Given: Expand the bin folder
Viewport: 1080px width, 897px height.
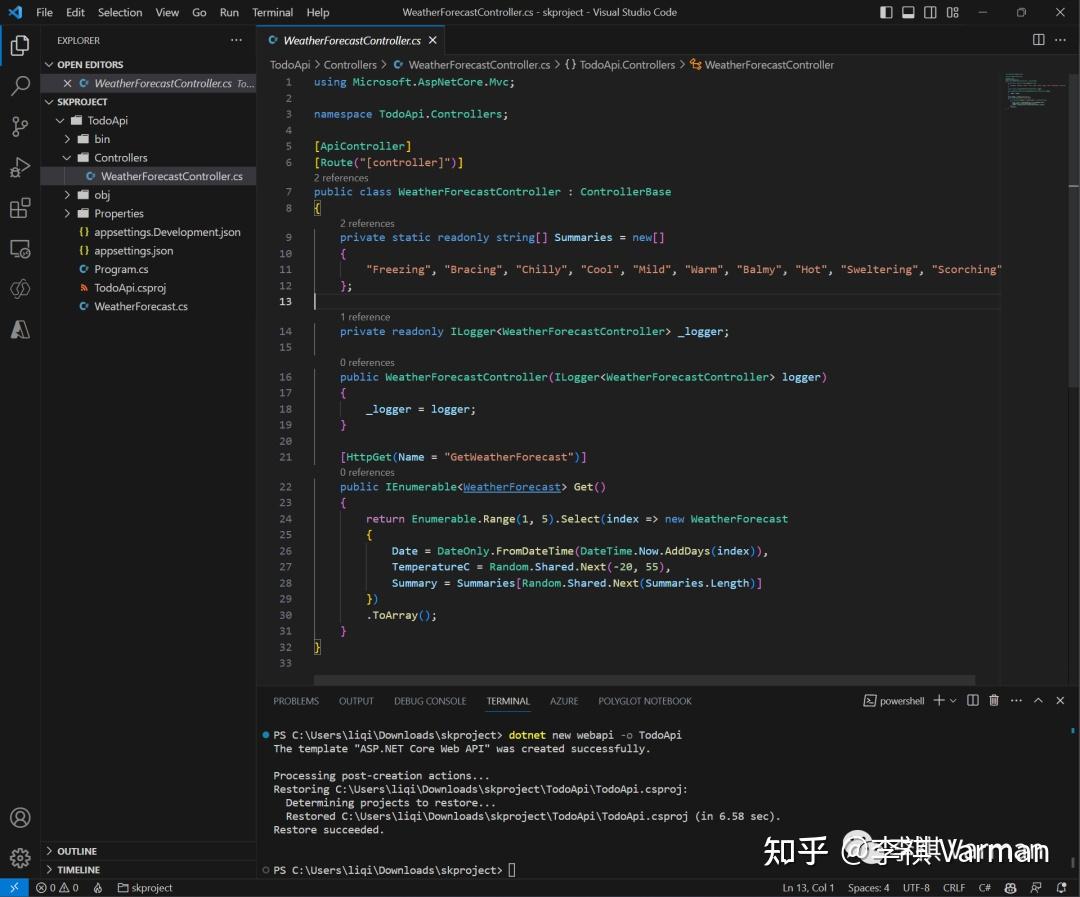Looking at the screenshot, I should [68, 139].
